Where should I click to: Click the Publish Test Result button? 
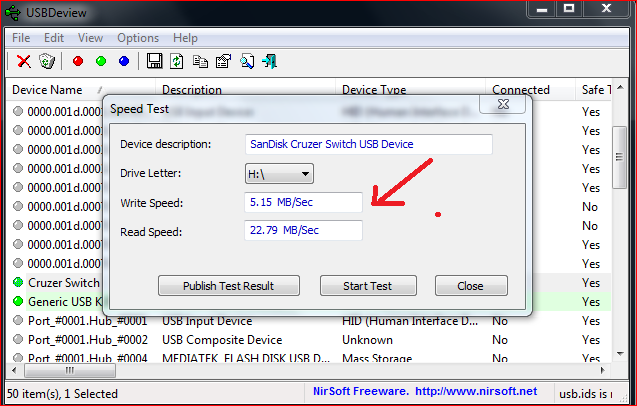[229, 286]
